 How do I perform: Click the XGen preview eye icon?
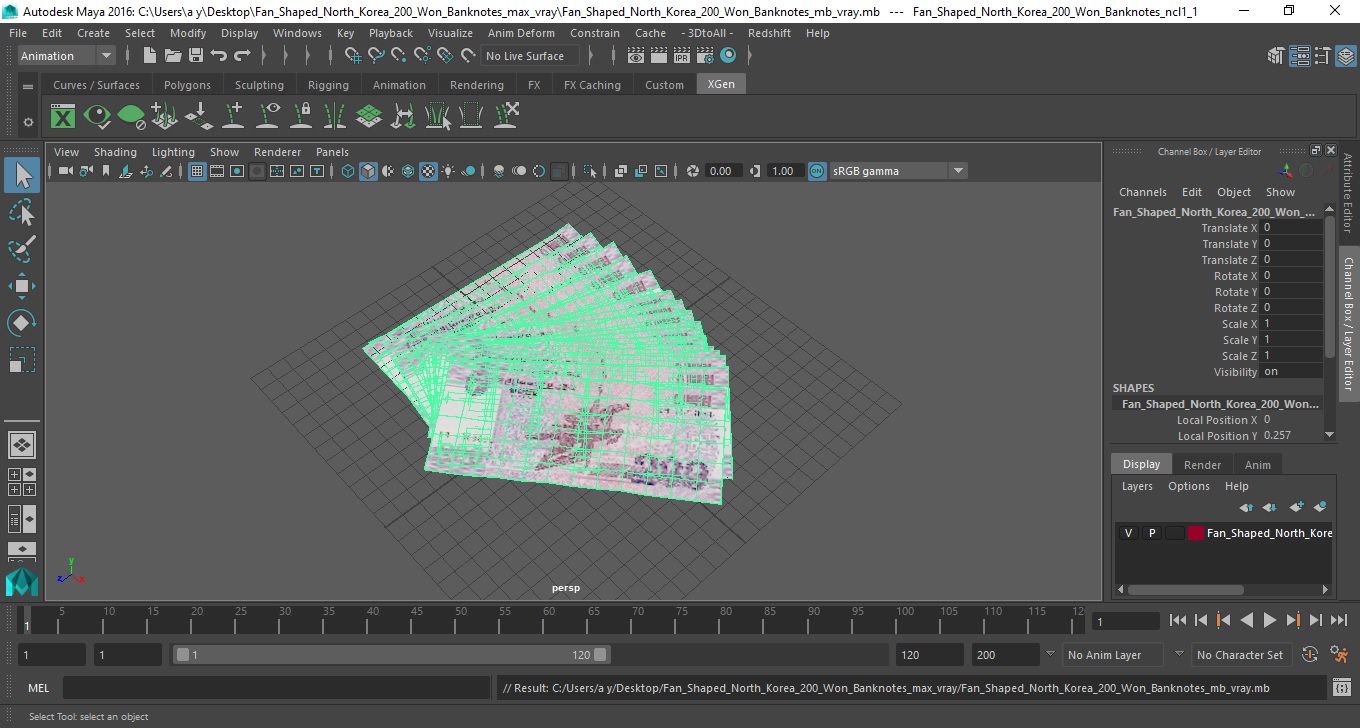point(97,117)
